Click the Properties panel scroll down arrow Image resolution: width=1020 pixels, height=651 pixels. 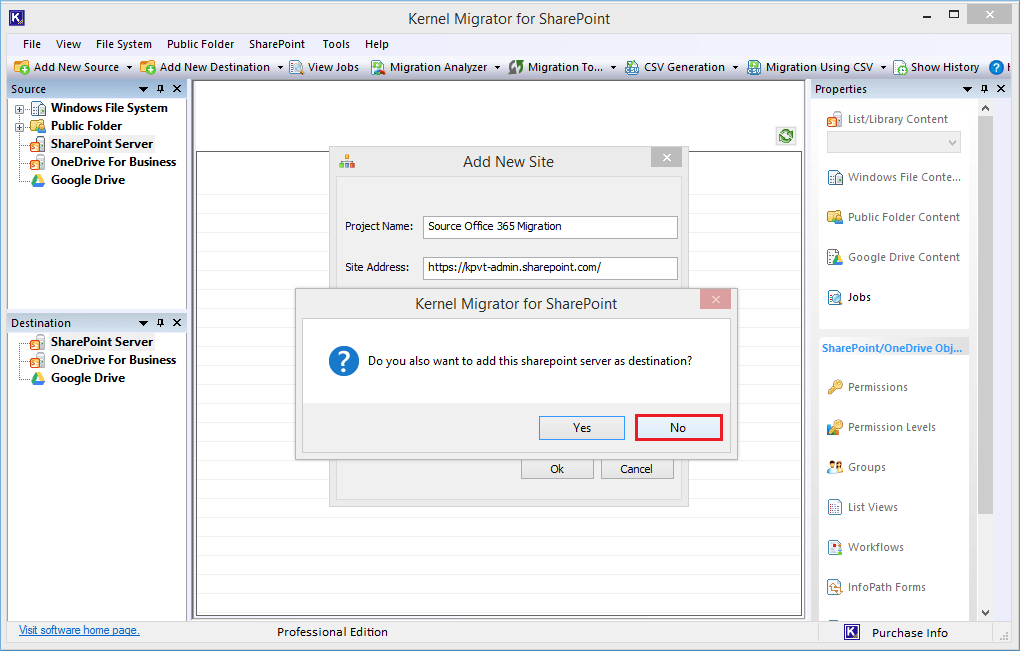tap(985, 613)
